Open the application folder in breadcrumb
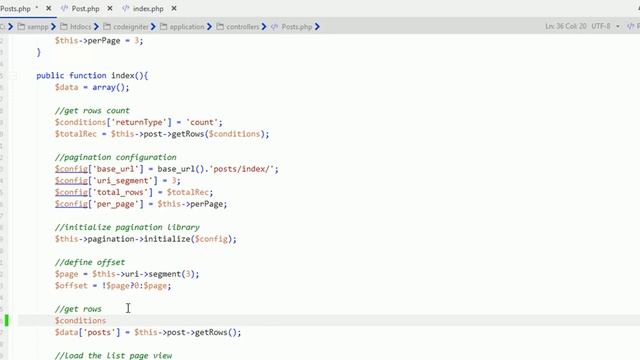 187,27
